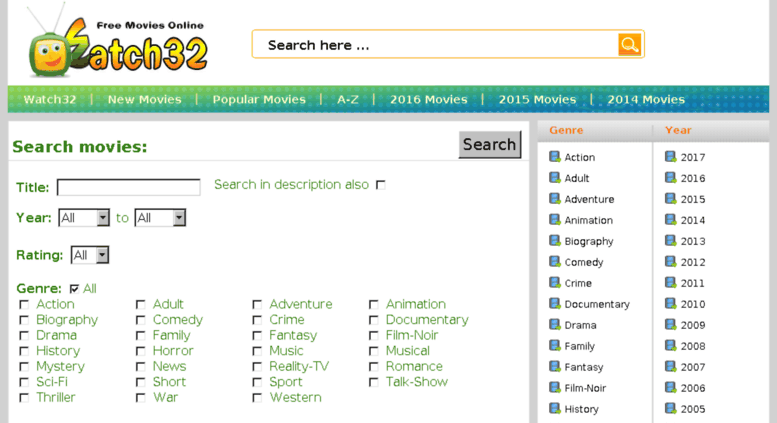
Task: Click the icon beside Action genre in sidebar
Action: (555, 156)
